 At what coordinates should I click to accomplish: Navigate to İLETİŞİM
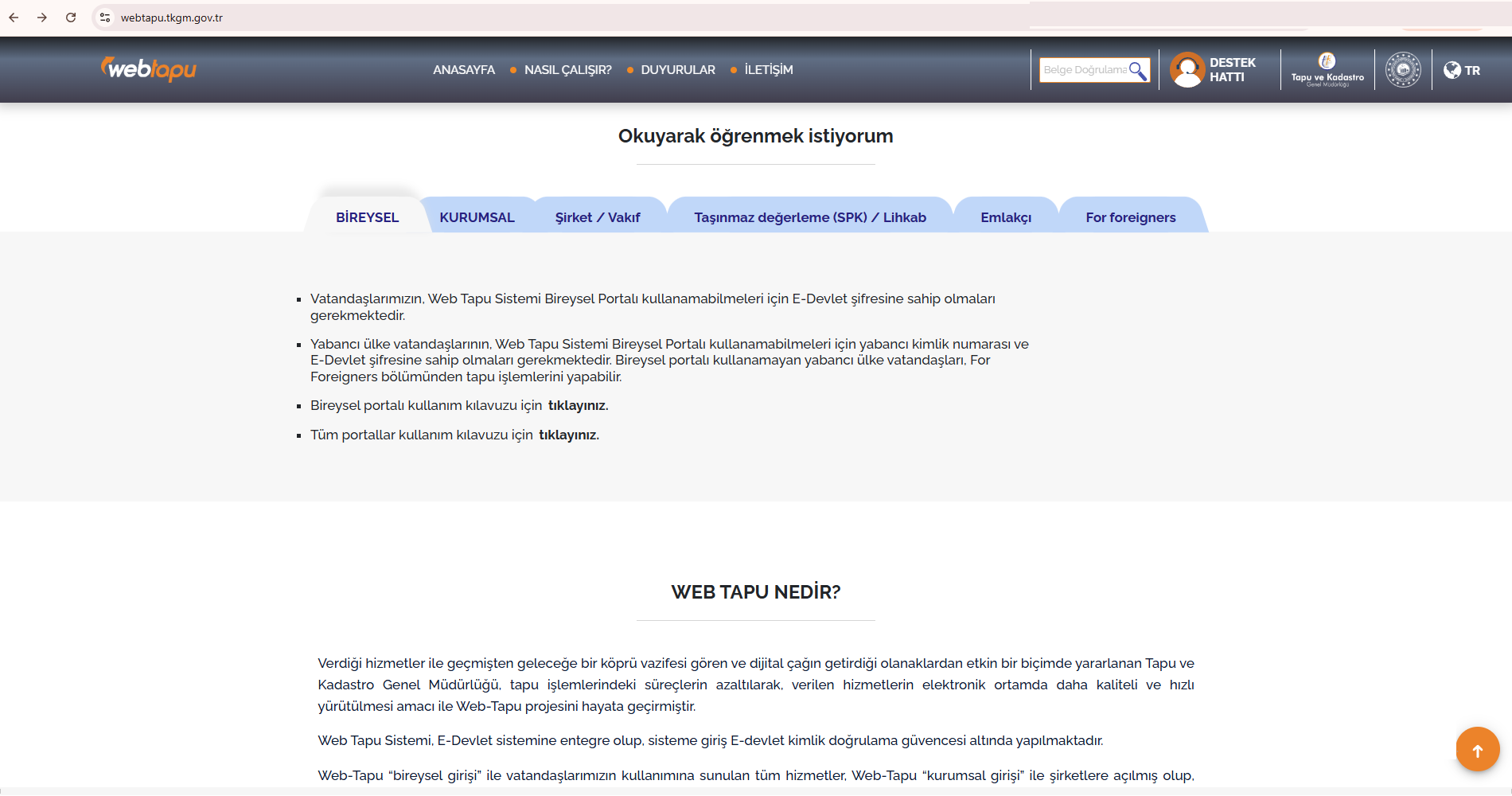click(x=768, y=70)
